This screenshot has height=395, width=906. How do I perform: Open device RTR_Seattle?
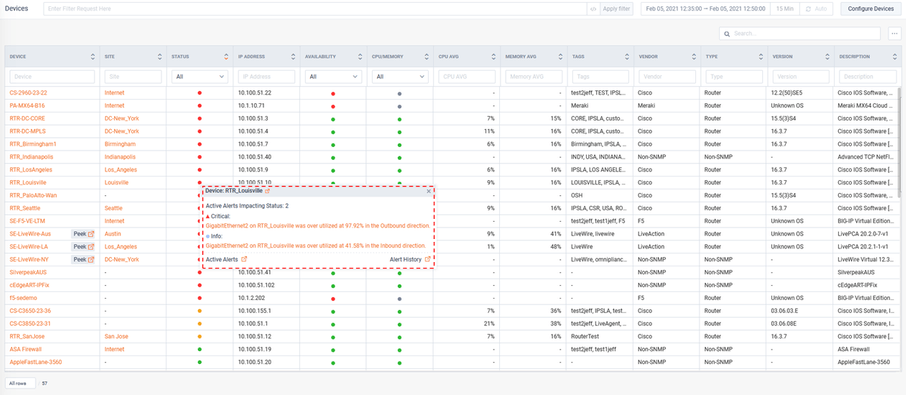click(x=25, y=208)
